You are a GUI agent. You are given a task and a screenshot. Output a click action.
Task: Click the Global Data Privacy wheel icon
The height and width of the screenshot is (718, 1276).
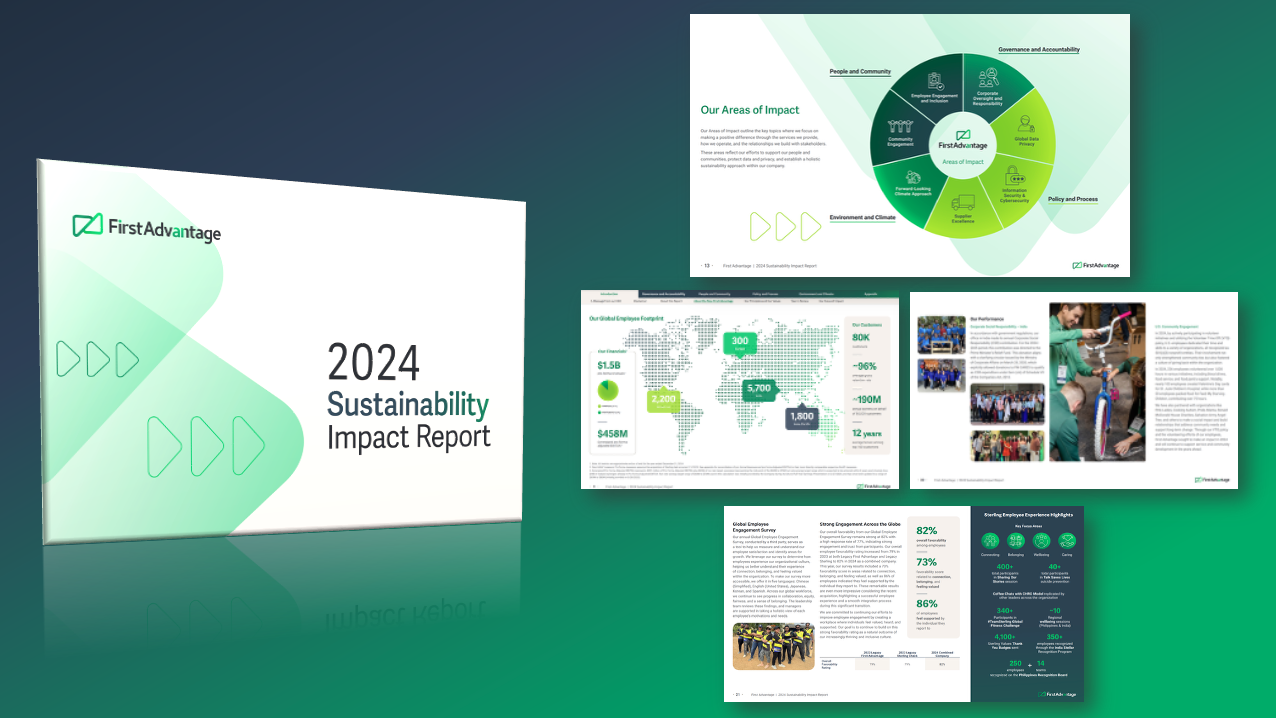1026,124
